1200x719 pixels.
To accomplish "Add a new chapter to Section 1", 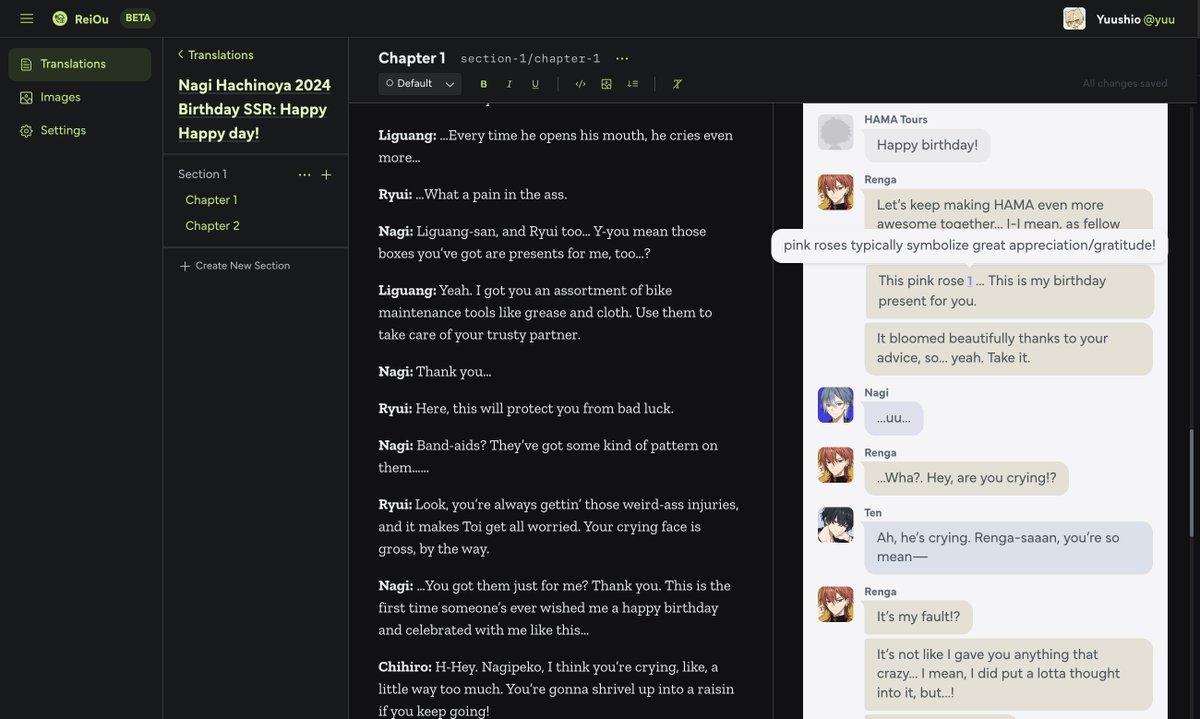I will 326,174.
